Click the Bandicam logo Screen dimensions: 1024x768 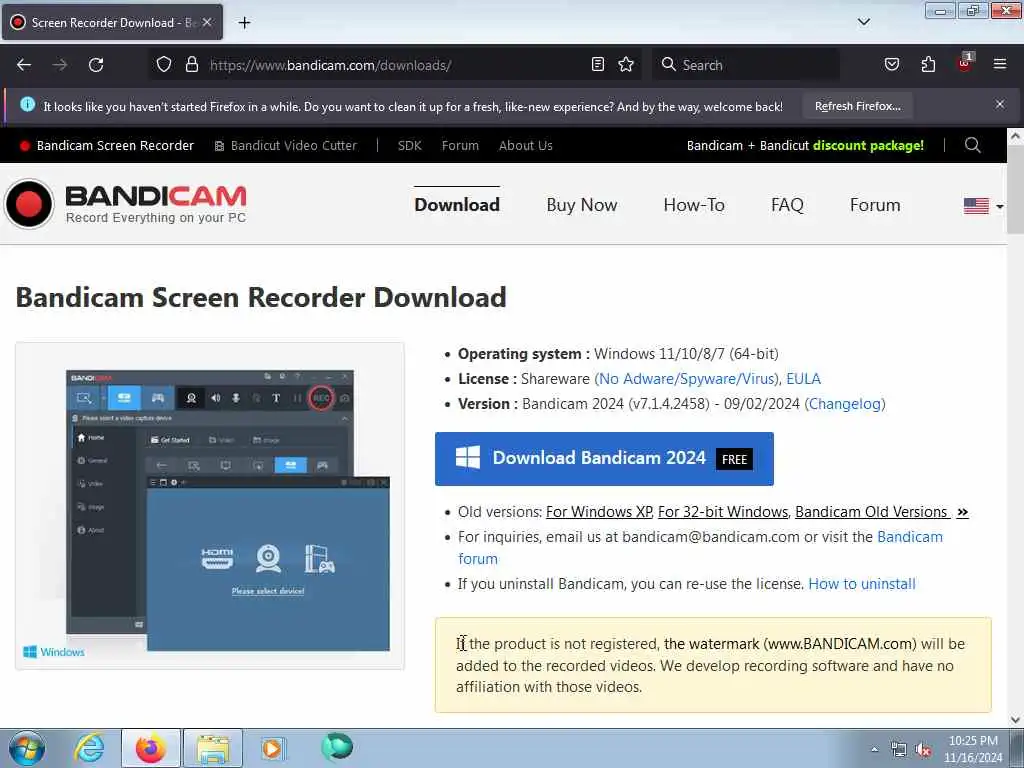pyautogui.click(x=125, y=204)
